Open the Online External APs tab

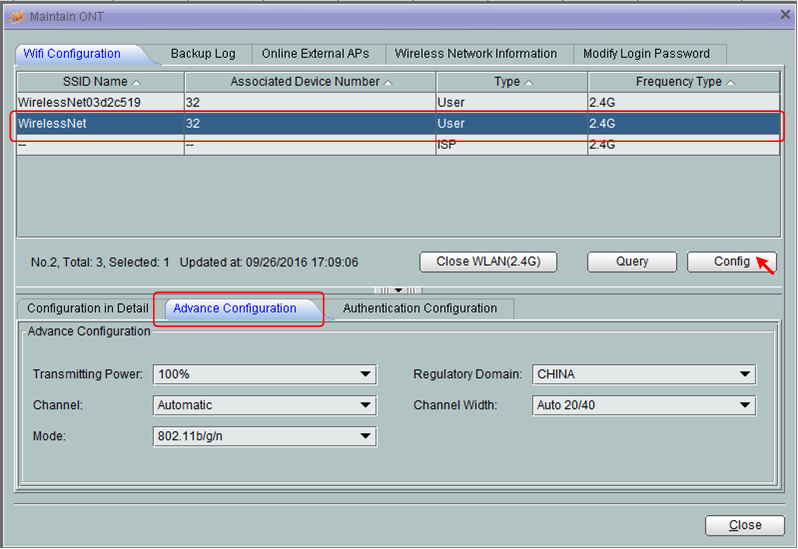(x=315, y=54)
